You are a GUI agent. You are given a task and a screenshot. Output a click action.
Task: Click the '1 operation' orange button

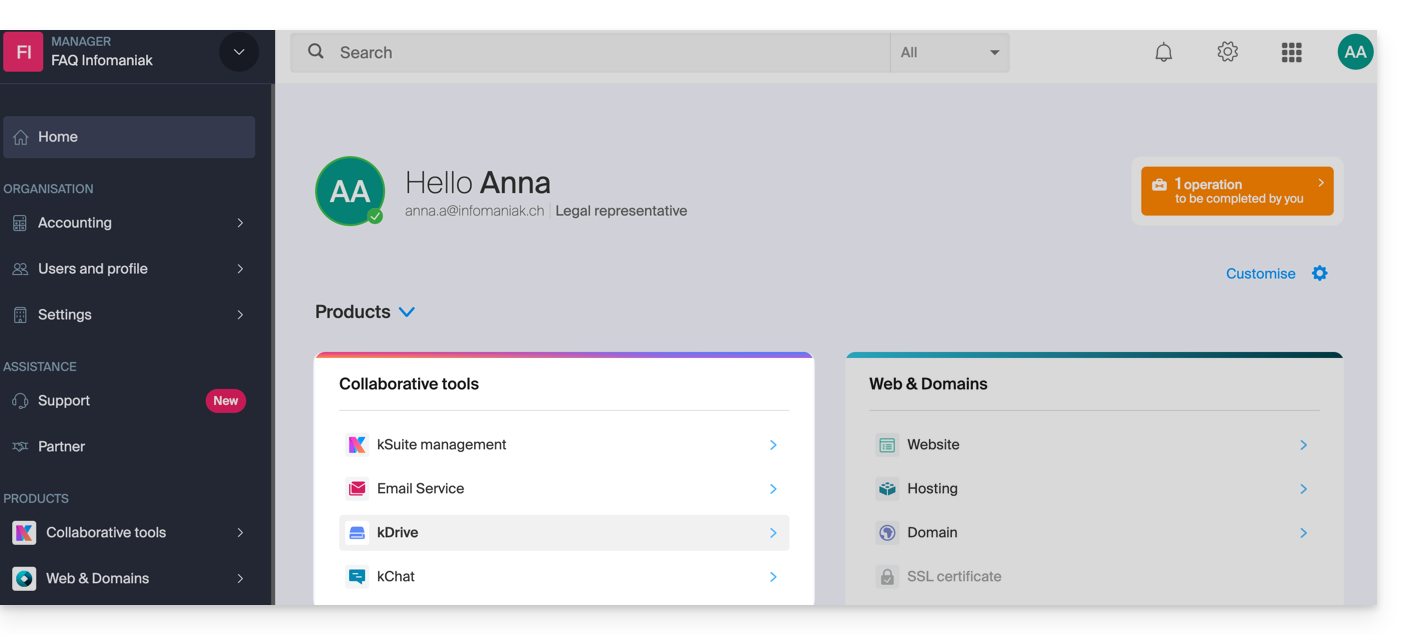tap(1237, 191)
